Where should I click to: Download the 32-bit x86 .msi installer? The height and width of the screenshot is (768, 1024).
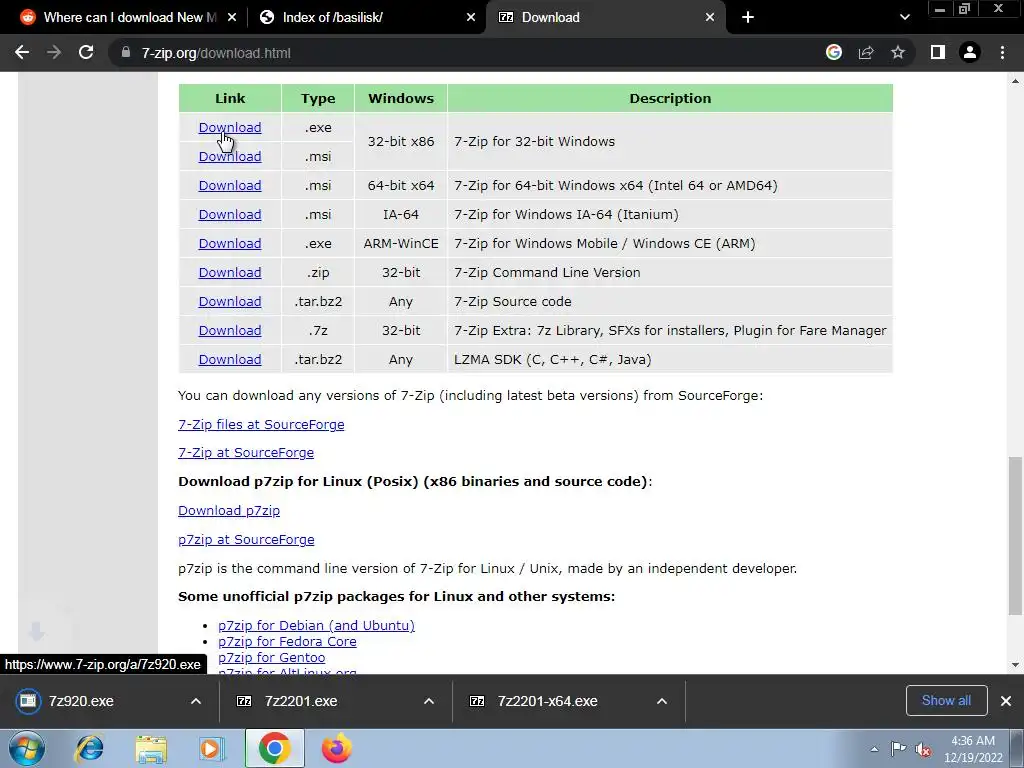pos(230,156)
